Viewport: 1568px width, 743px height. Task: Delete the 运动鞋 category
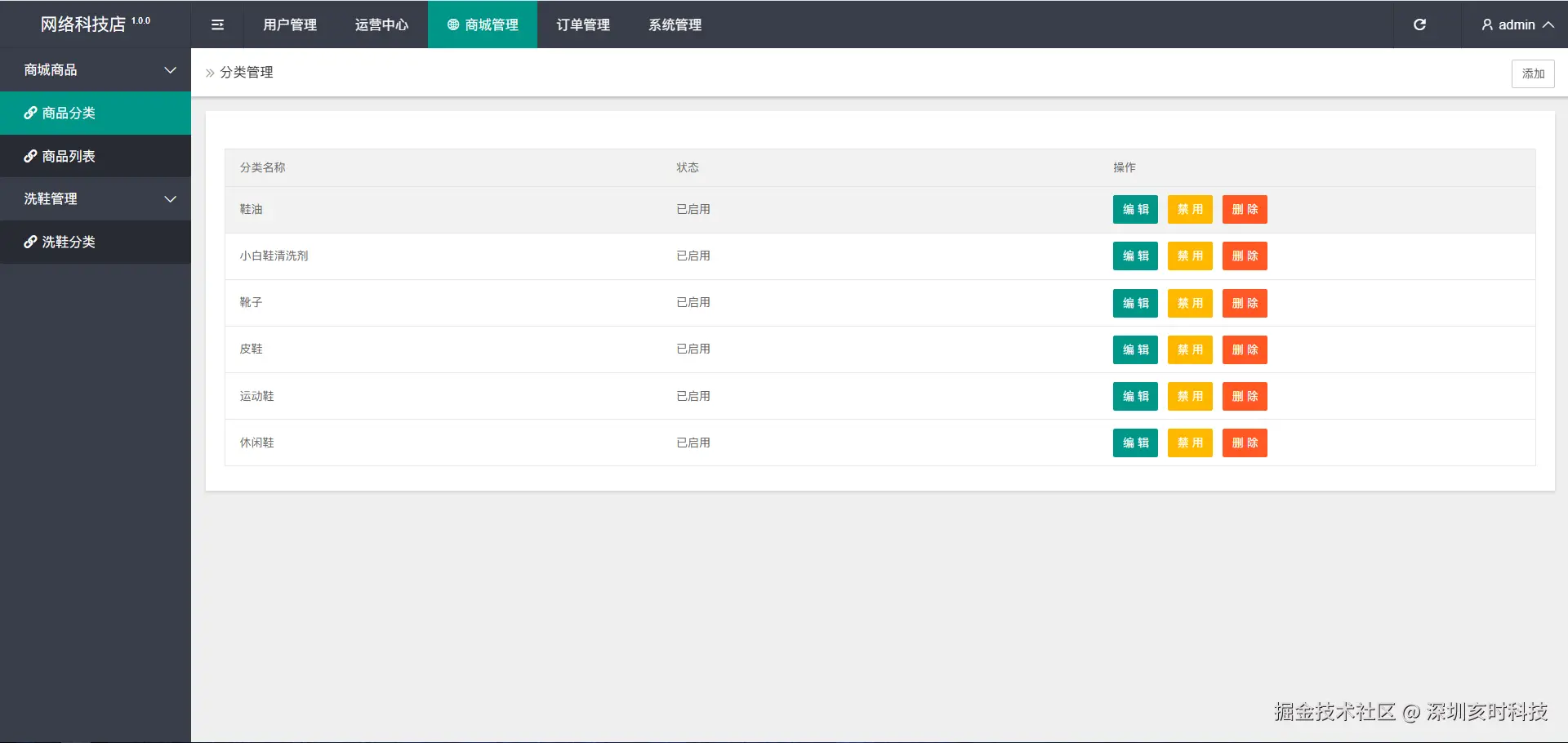tap(1245, 396)
